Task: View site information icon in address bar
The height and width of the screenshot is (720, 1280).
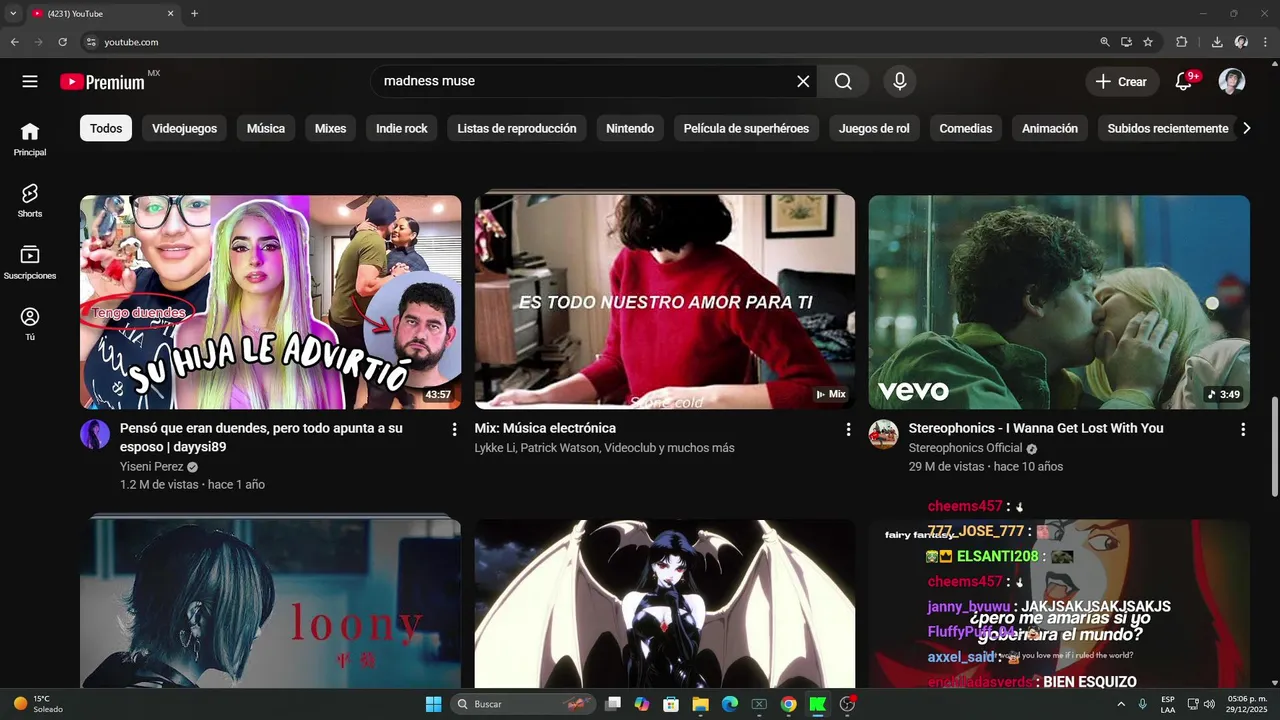Action: 91,42
